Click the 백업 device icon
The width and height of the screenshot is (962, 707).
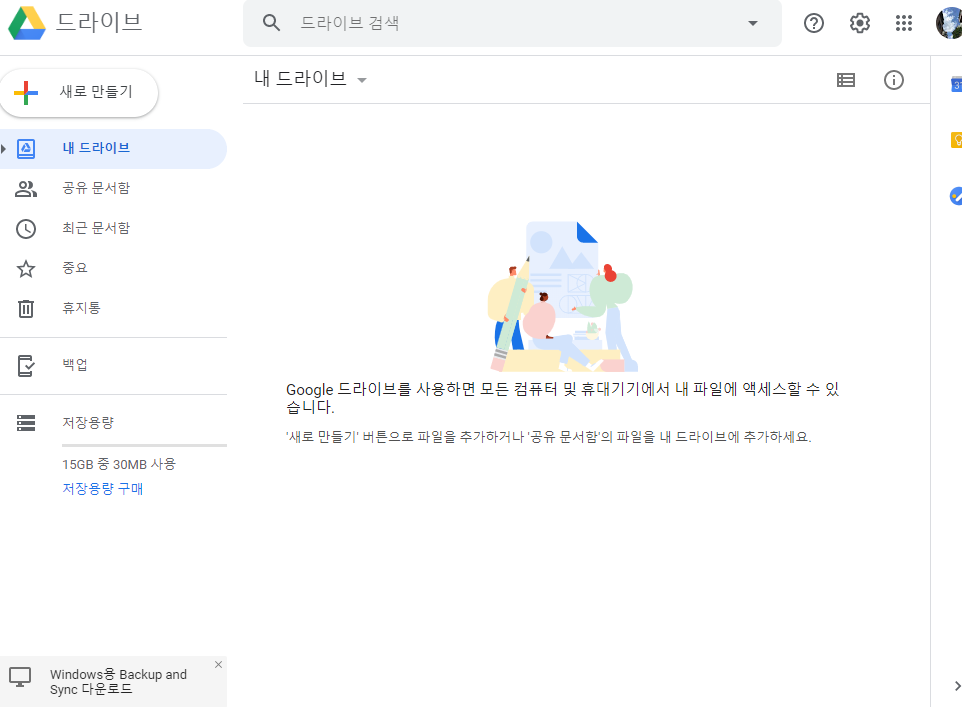(26, 366)
